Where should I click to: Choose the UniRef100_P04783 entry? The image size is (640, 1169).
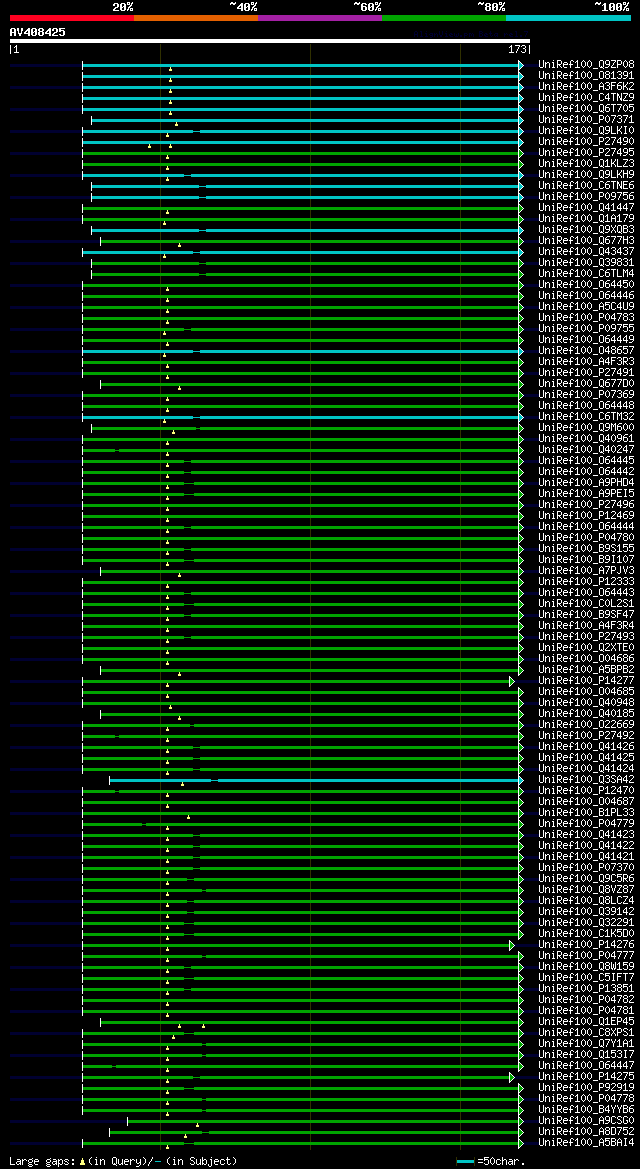click(586, 318)
